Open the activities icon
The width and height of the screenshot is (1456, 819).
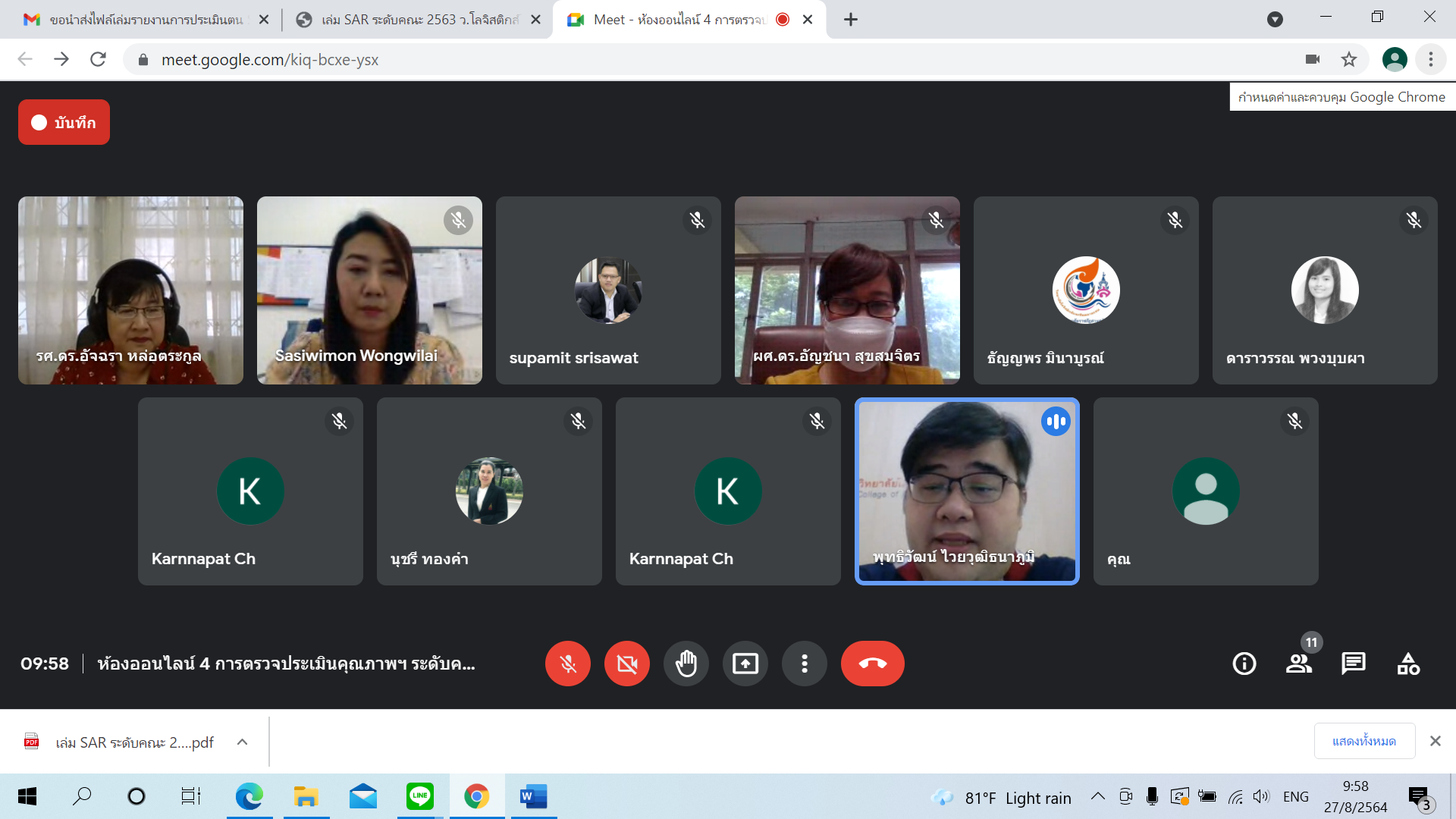click(1408, 664)
